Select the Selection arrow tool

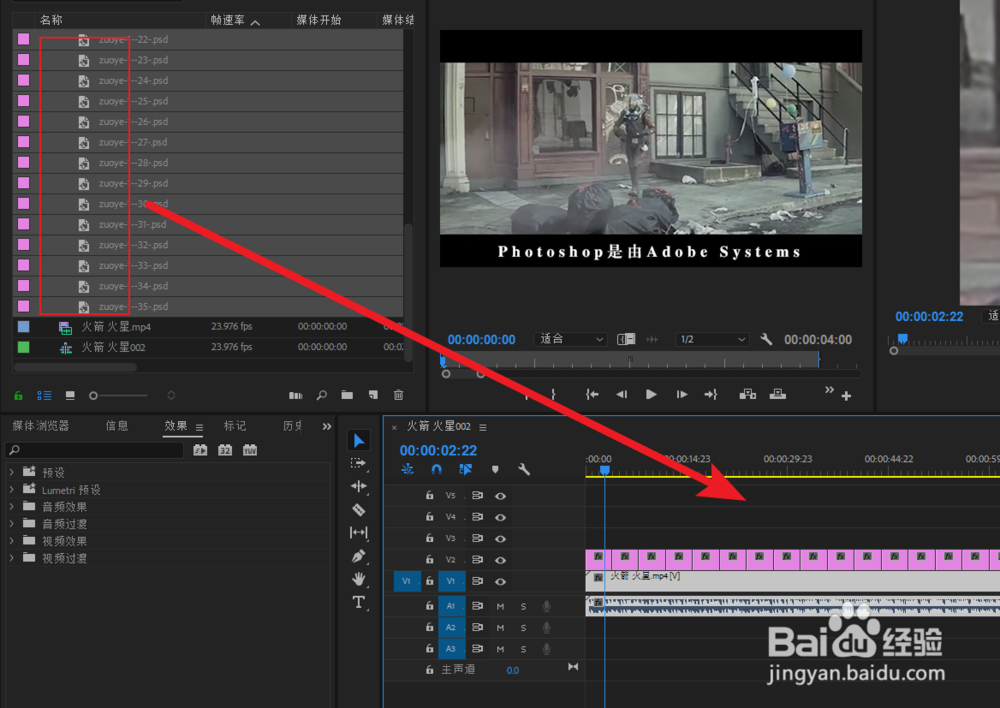coord(359,441)
